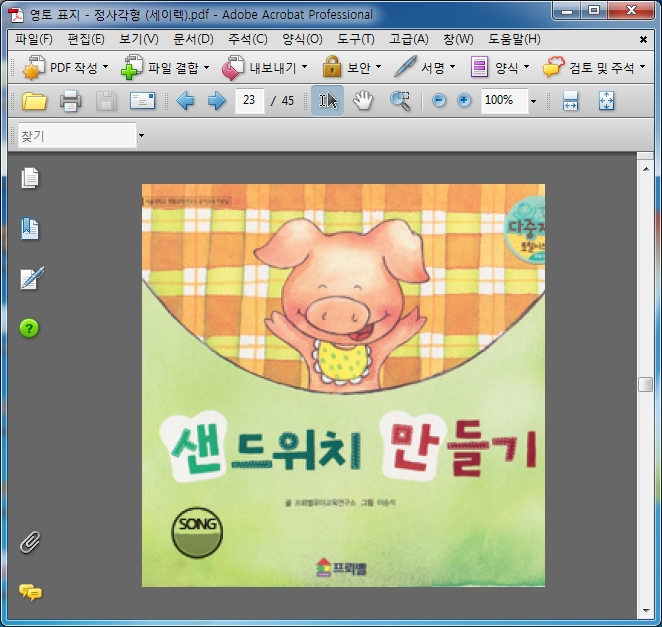
Task: Go to next page arrow
Action: click(x=216, y=101)
